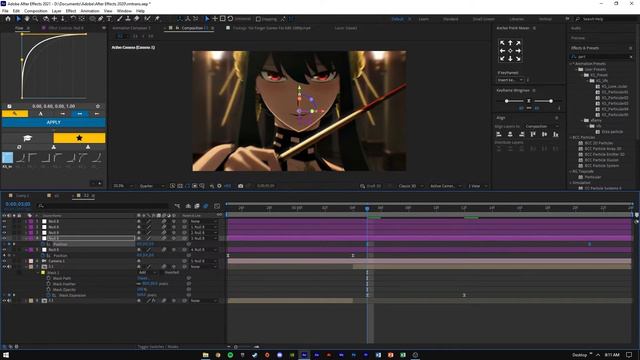This screenshot has height=360, width=640.
Task: Open the keyframe Insert dropdown in Anchor Point Mover
Action: pos(510,80)
